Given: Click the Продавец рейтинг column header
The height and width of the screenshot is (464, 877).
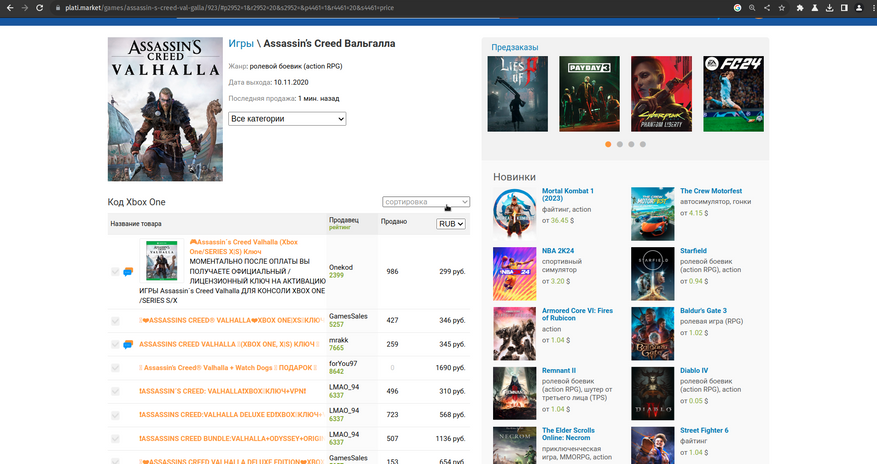Looking at the screenshot, I should tap(343, 223).
